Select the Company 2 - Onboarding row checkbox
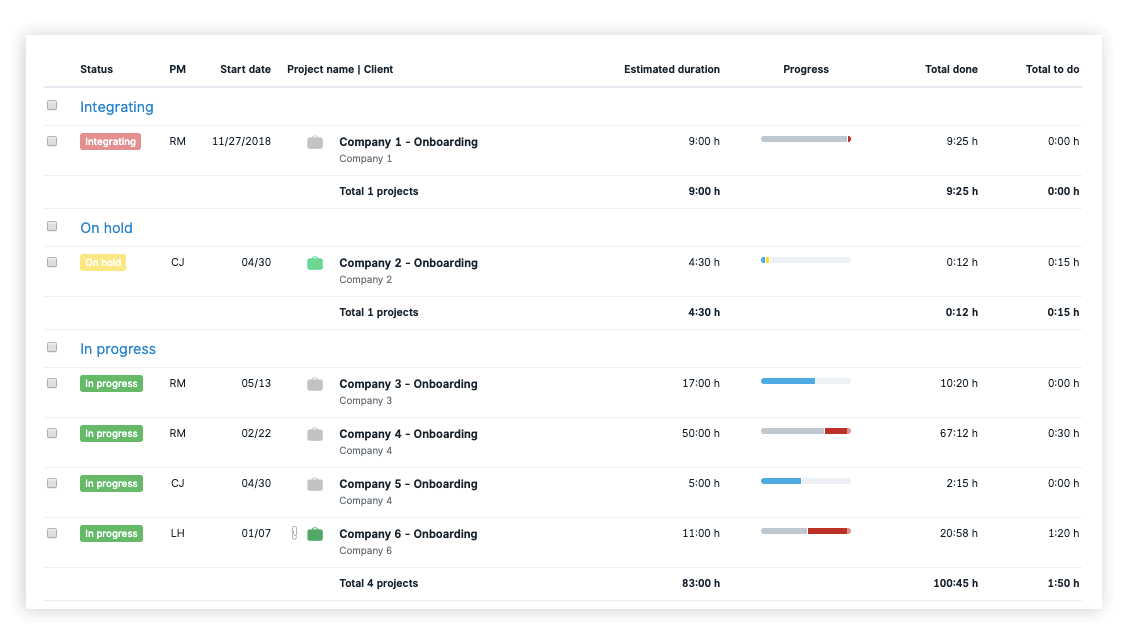 (x=52, y=262)
